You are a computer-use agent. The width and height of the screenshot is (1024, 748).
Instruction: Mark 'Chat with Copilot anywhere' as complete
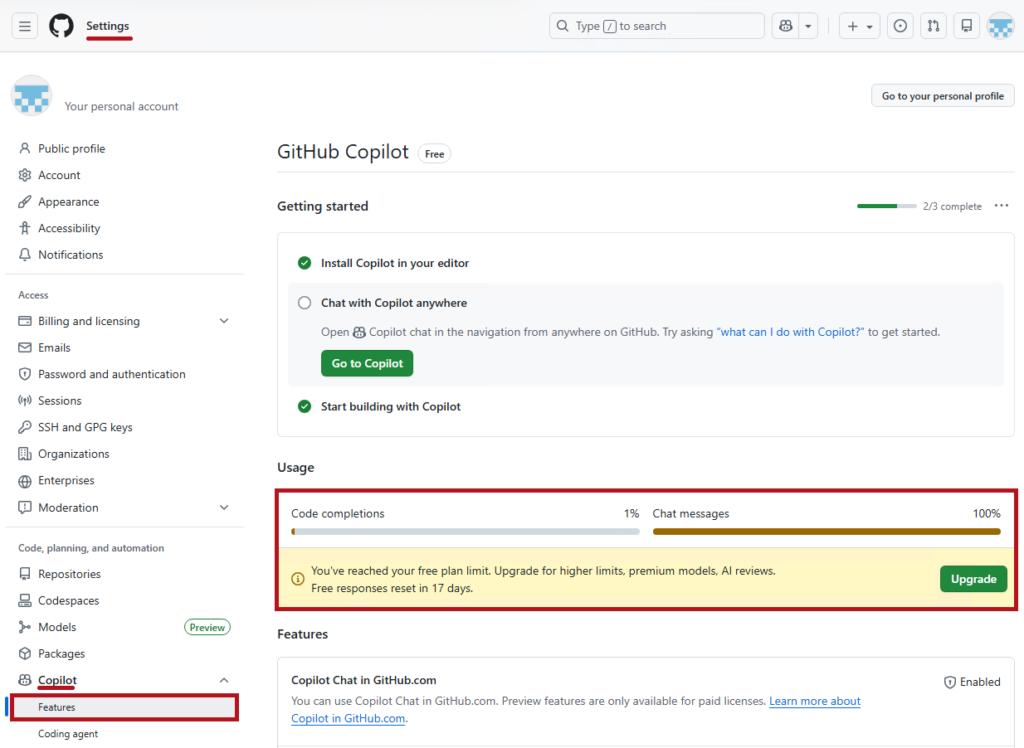tap(304, 302)
